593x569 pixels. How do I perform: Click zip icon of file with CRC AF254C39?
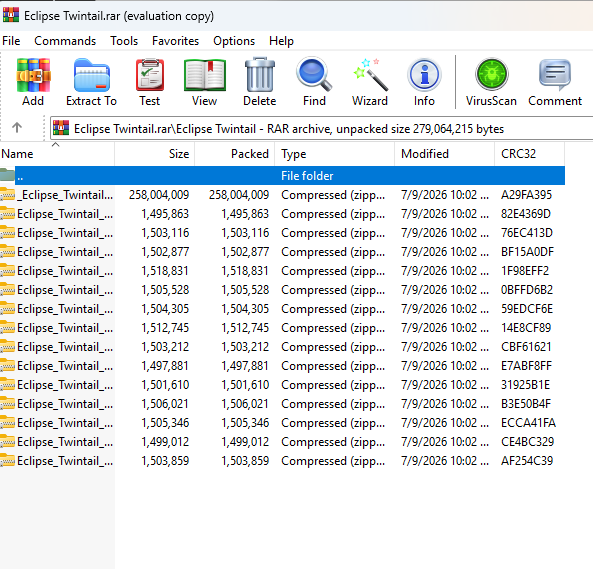pos(7,460)
